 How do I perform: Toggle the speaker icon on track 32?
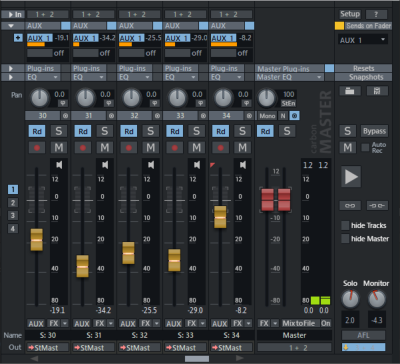(151, 165)
